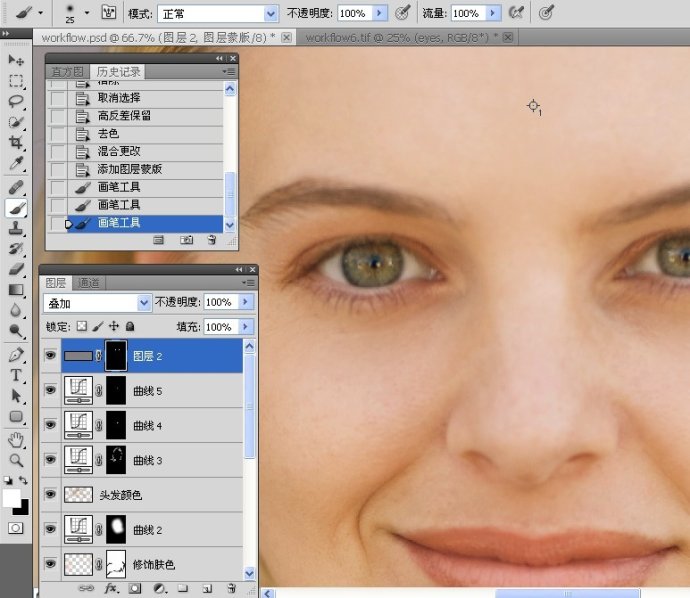This screenshot has width=690, height=598.
Task: Switch to 直方图 histogram tab
Action: pyautogui.click(x=67, y=71)
